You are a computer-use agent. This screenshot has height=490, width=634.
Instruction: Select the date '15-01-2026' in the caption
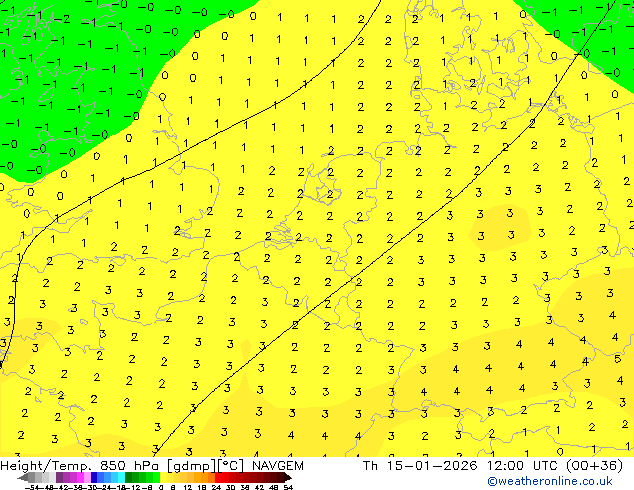point(431,466)
